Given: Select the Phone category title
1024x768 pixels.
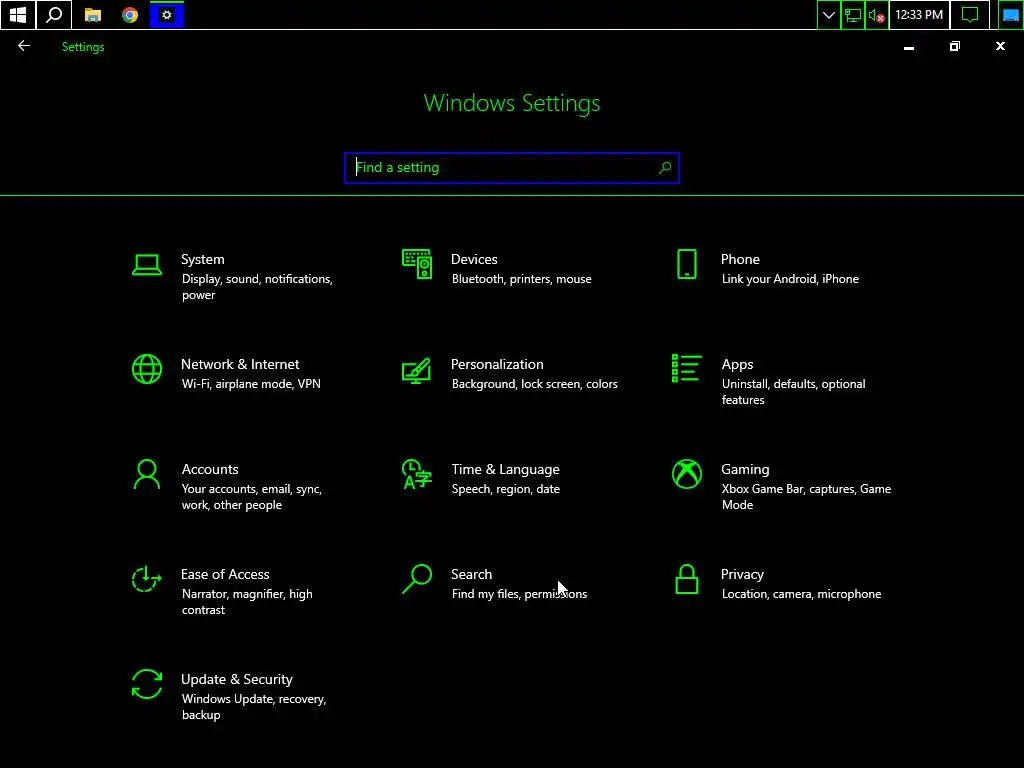Looking at the screenshot, I should coord(740,259).
